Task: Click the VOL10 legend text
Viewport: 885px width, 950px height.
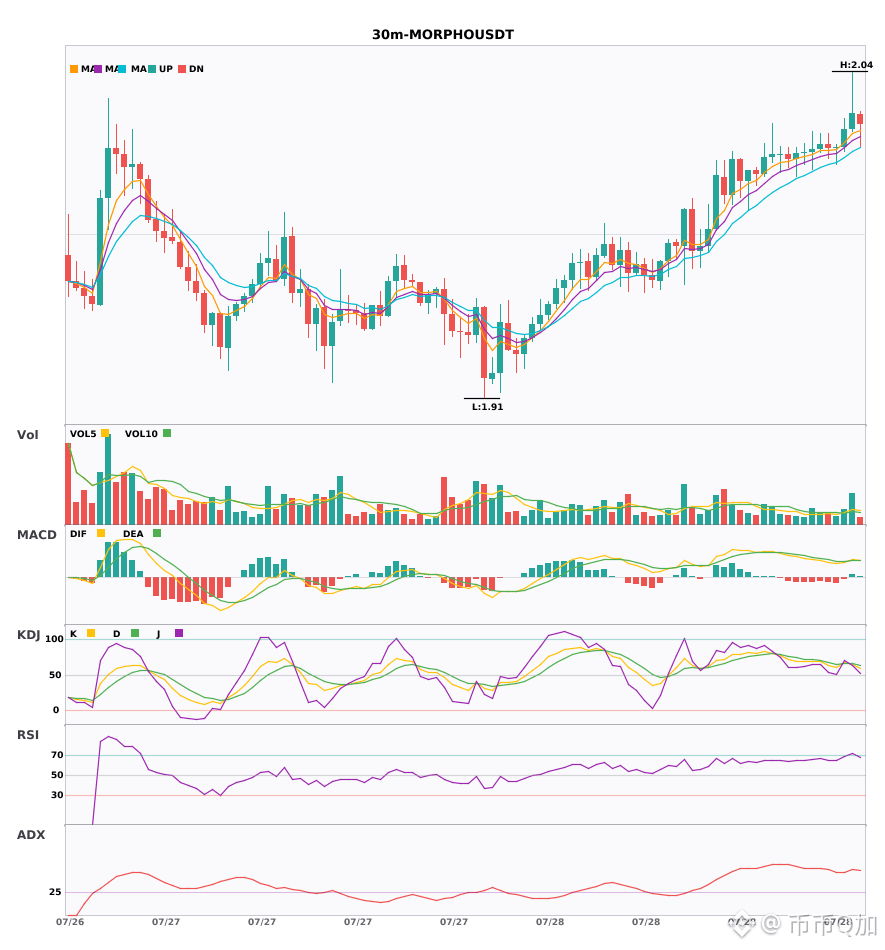Action: pyautogui.click(x=141, y=434)
